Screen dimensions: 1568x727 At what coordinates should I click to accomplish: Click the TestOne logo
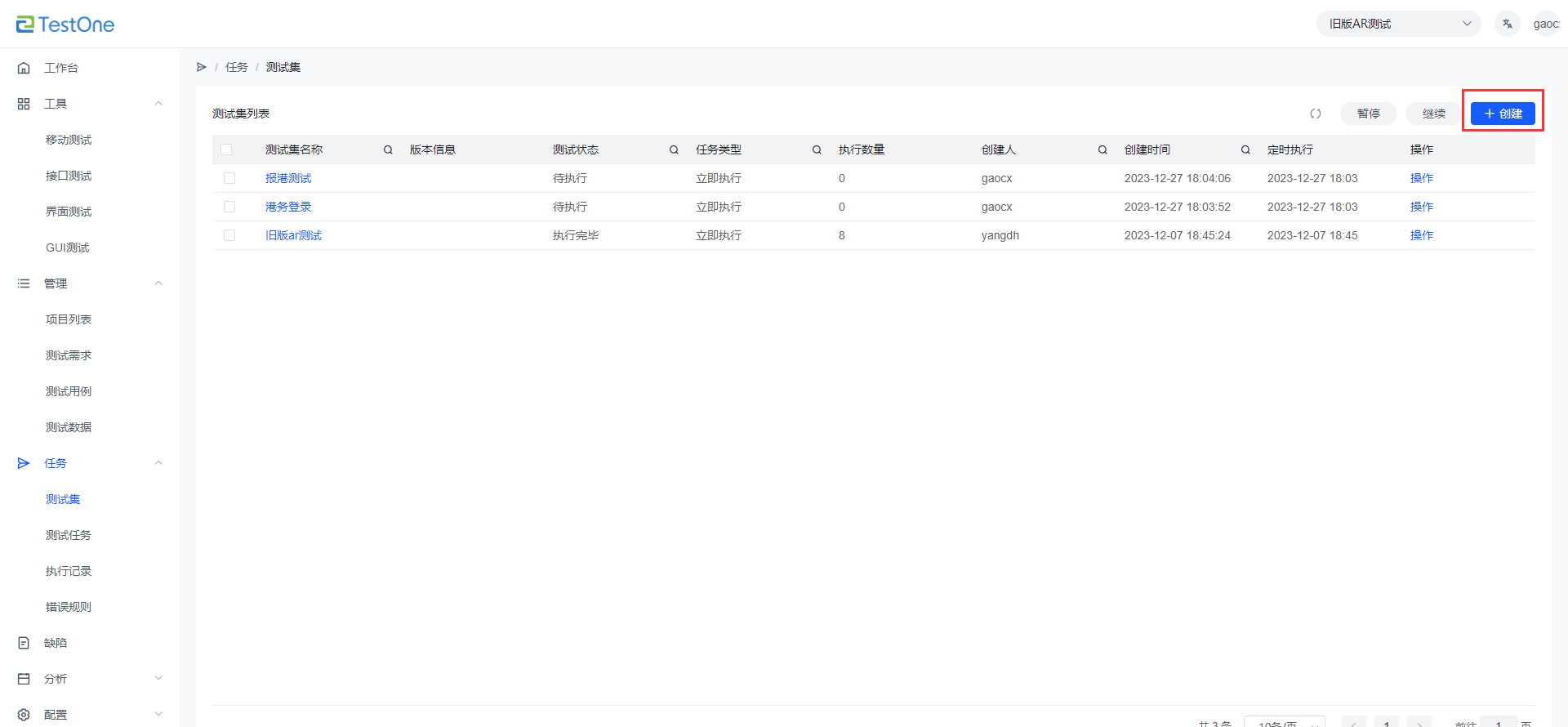pyautogui.click(x=65, y=25)
